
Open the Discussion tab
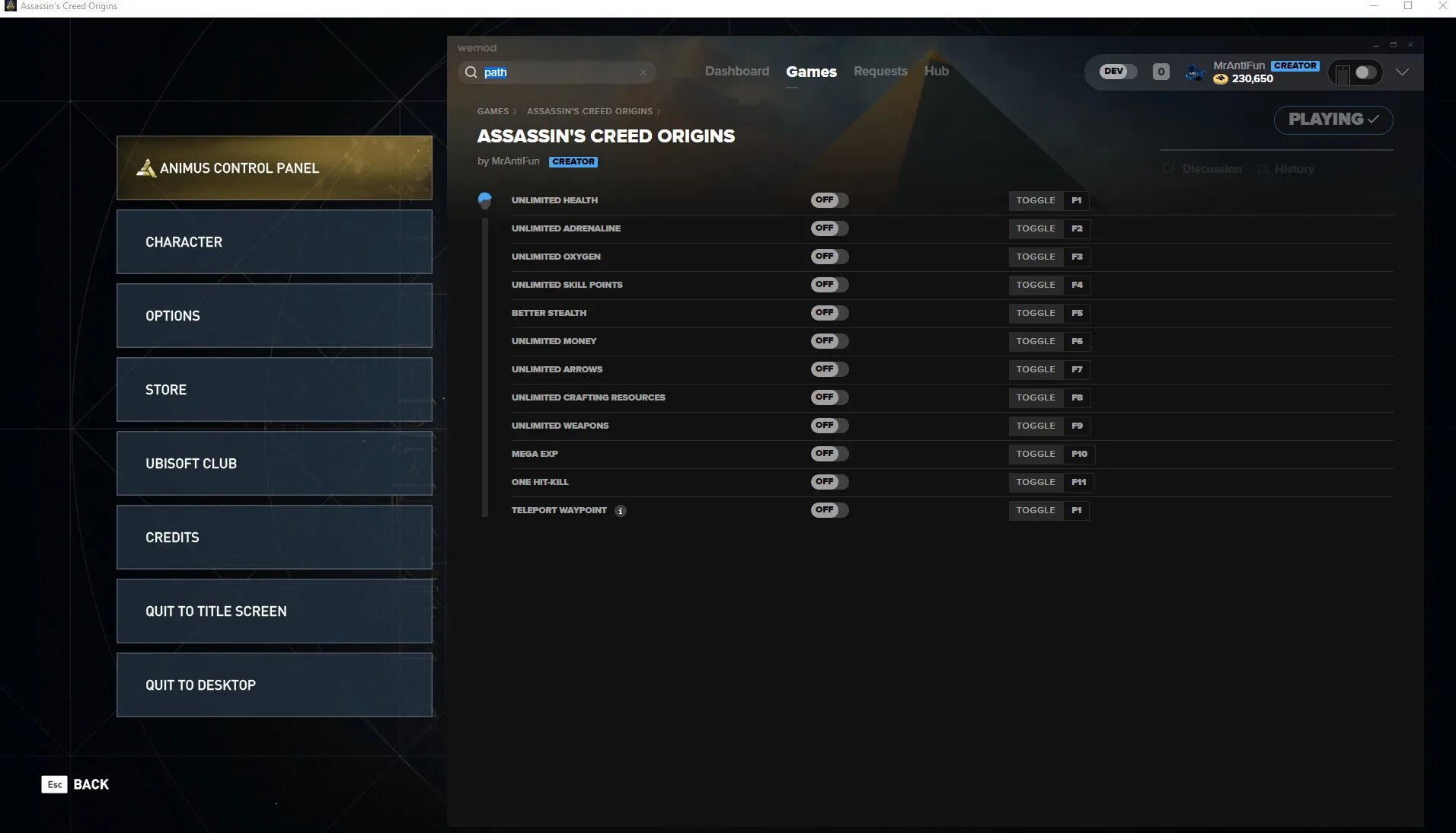point(1212,169)
